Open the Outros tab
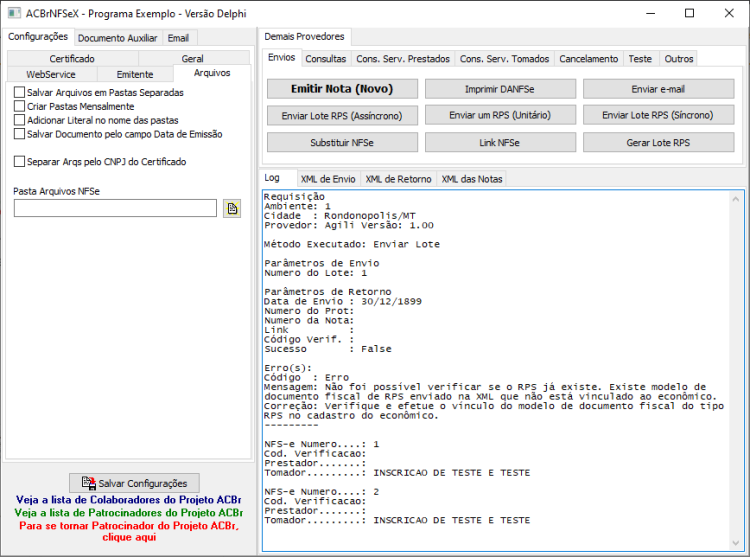This screenshot has width=750, height=557. click(x=678, y=58)
